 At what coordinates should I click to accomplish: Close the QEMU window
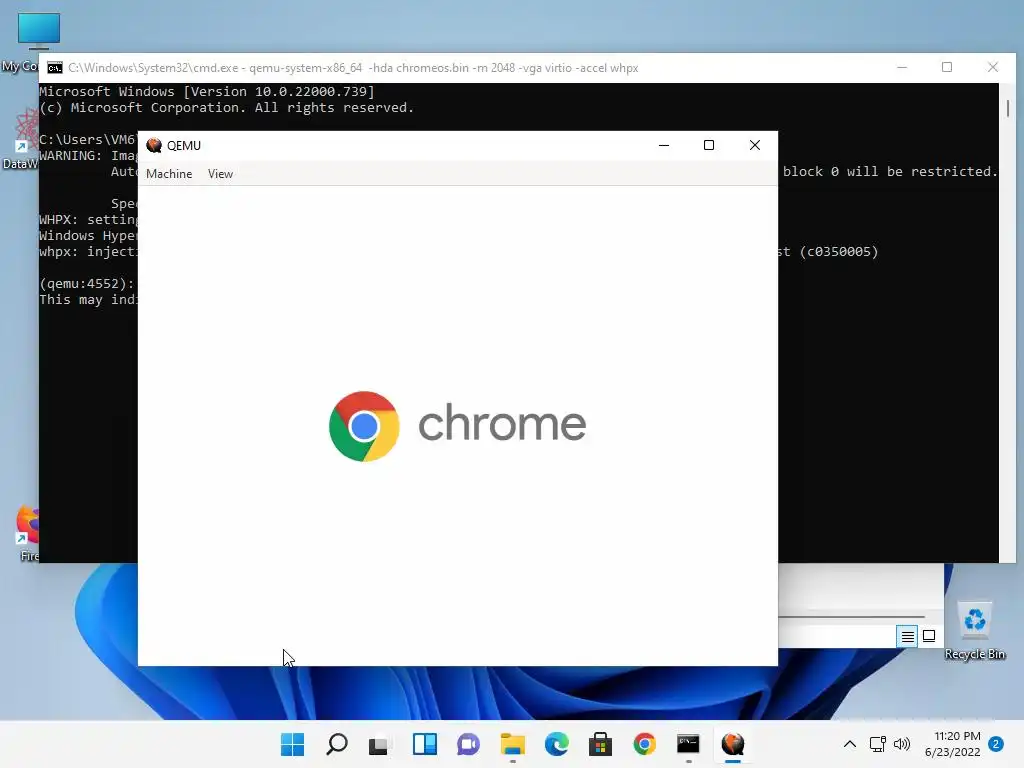(x=755, y=145)
